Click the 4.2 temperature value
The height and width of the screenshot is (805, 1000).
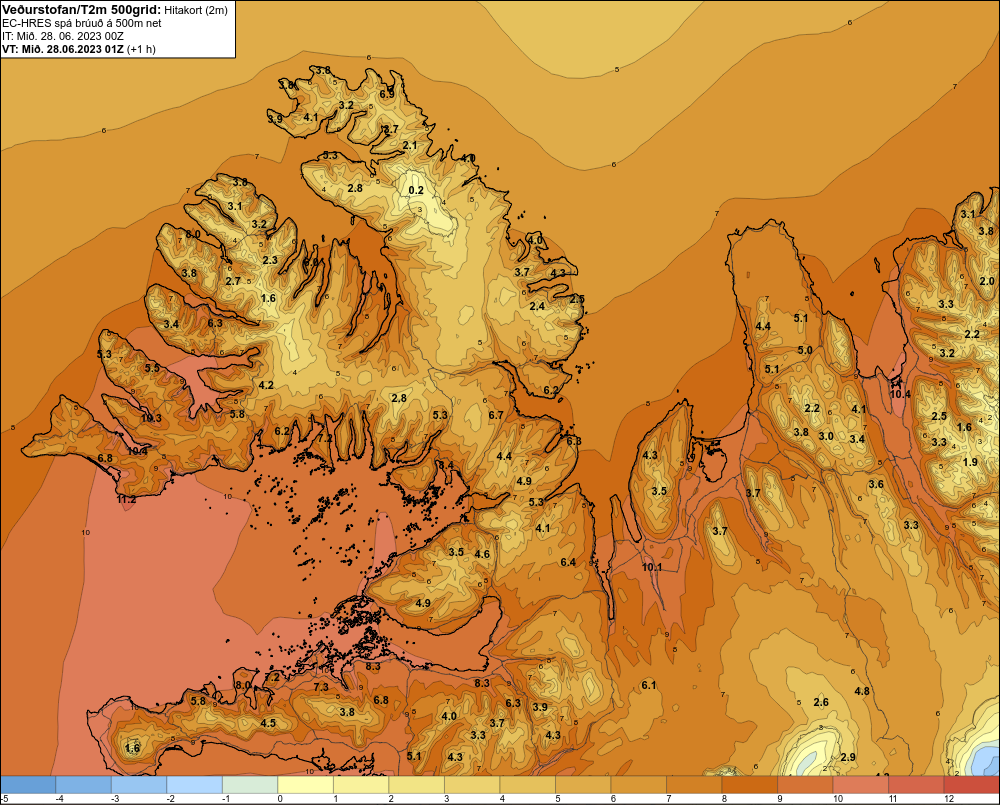pos(266,385)
